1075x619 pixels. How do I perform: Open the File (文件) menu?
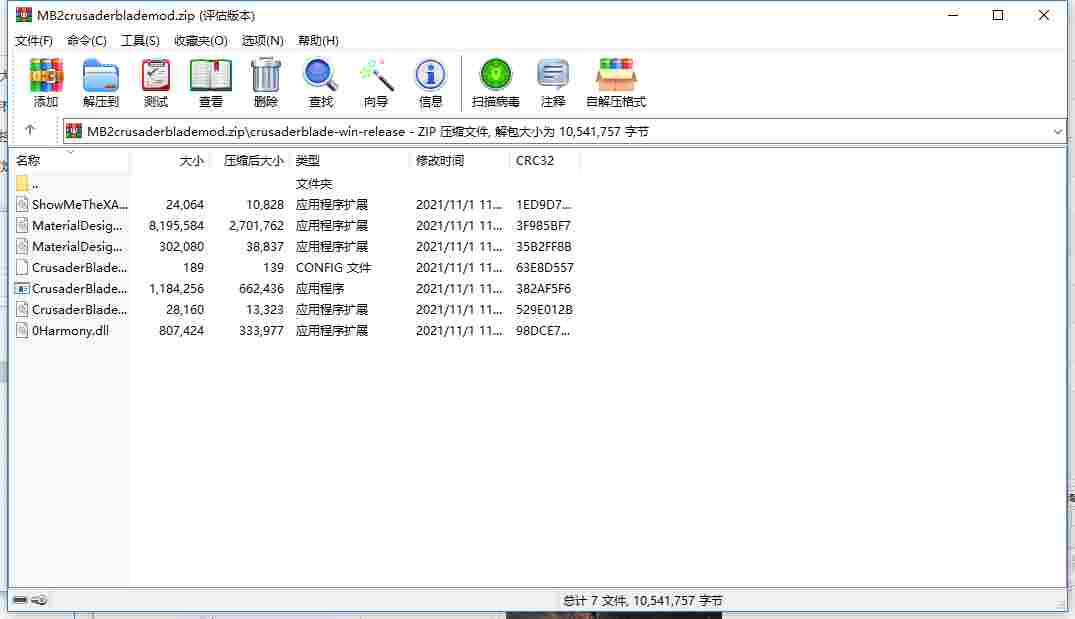click(34, 40)
